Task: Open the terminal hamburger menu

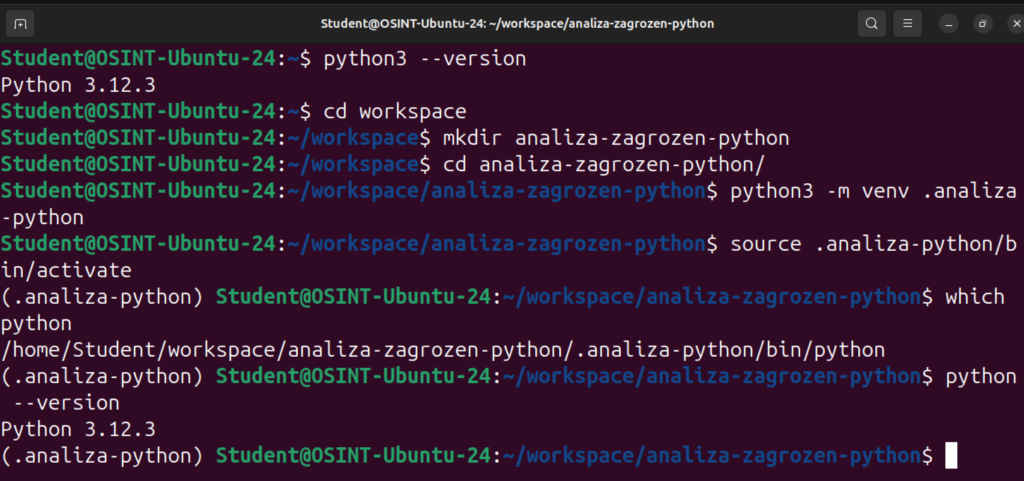Action: tap(907, 24)
